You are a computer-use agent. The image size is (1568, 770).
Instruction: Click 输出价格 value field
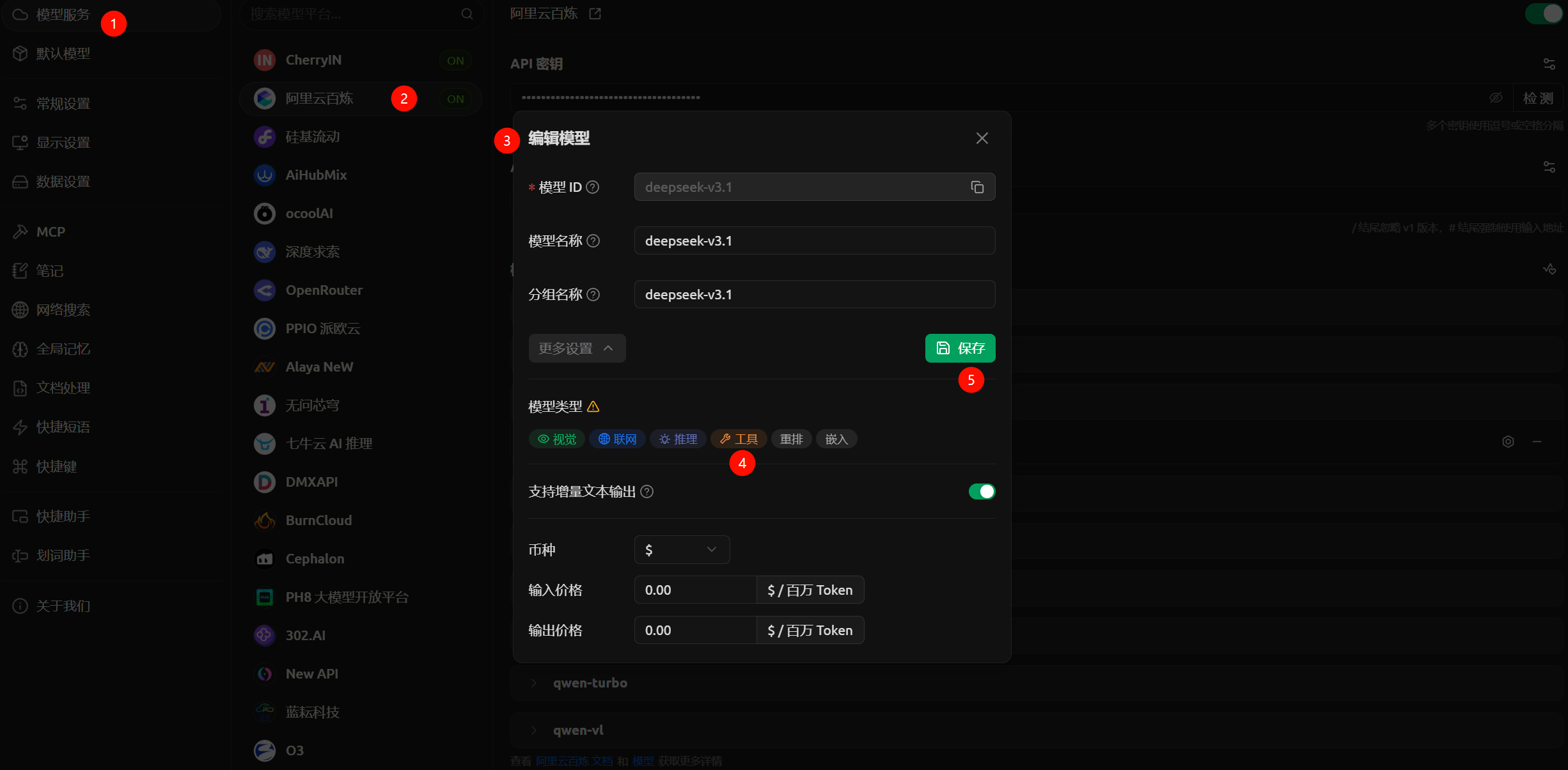tap(695, 630)
